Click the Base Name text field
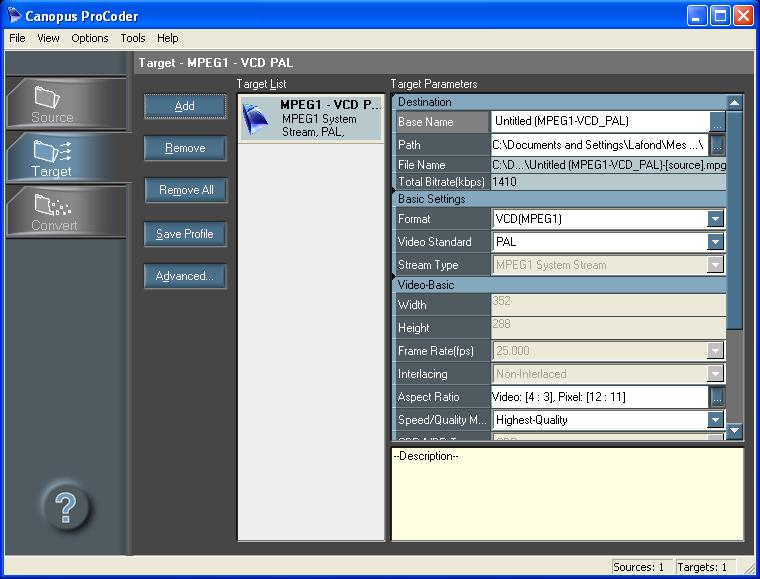The width and height of the screenshot is (760, 579). [600, 122]
